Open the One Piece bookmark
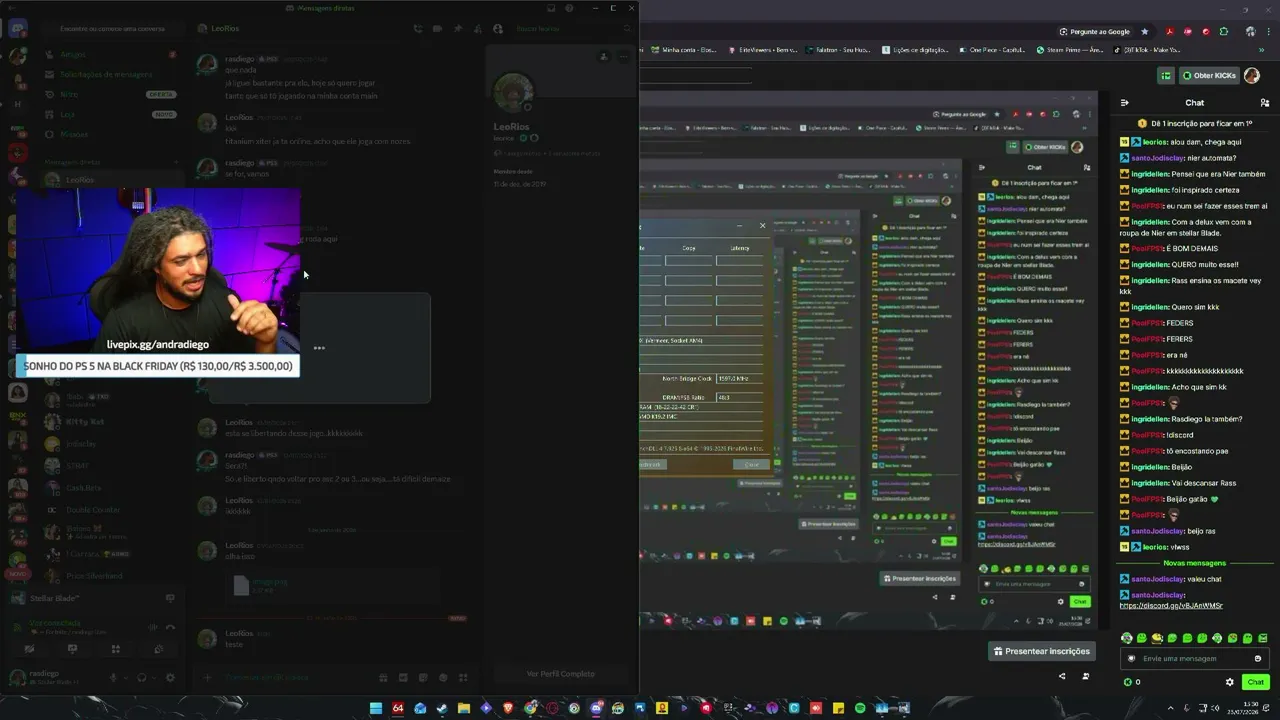The width and height of the screenshot is (1280, 720). tap(990, 49)
